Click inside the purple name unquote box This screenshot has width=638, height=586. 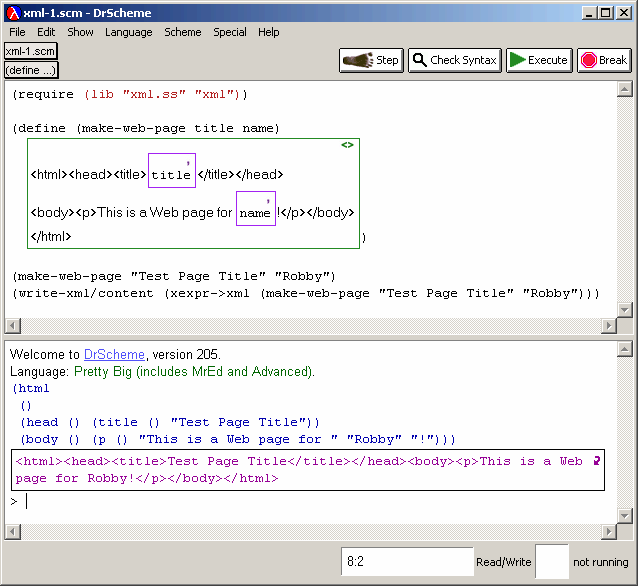point(256,208)
